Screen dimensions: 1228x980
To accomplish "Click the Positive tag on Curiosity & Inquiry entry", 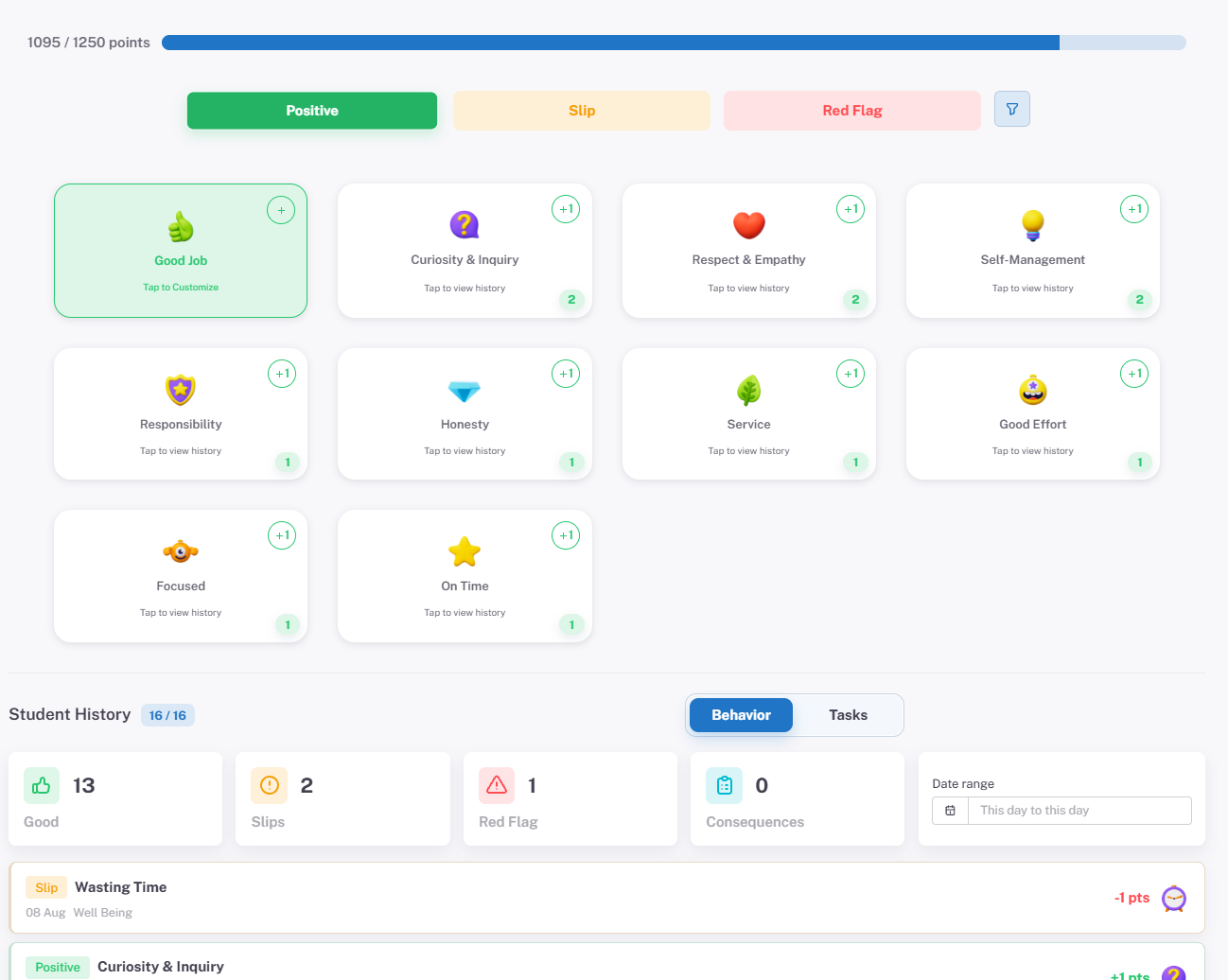I will [58, 967].
